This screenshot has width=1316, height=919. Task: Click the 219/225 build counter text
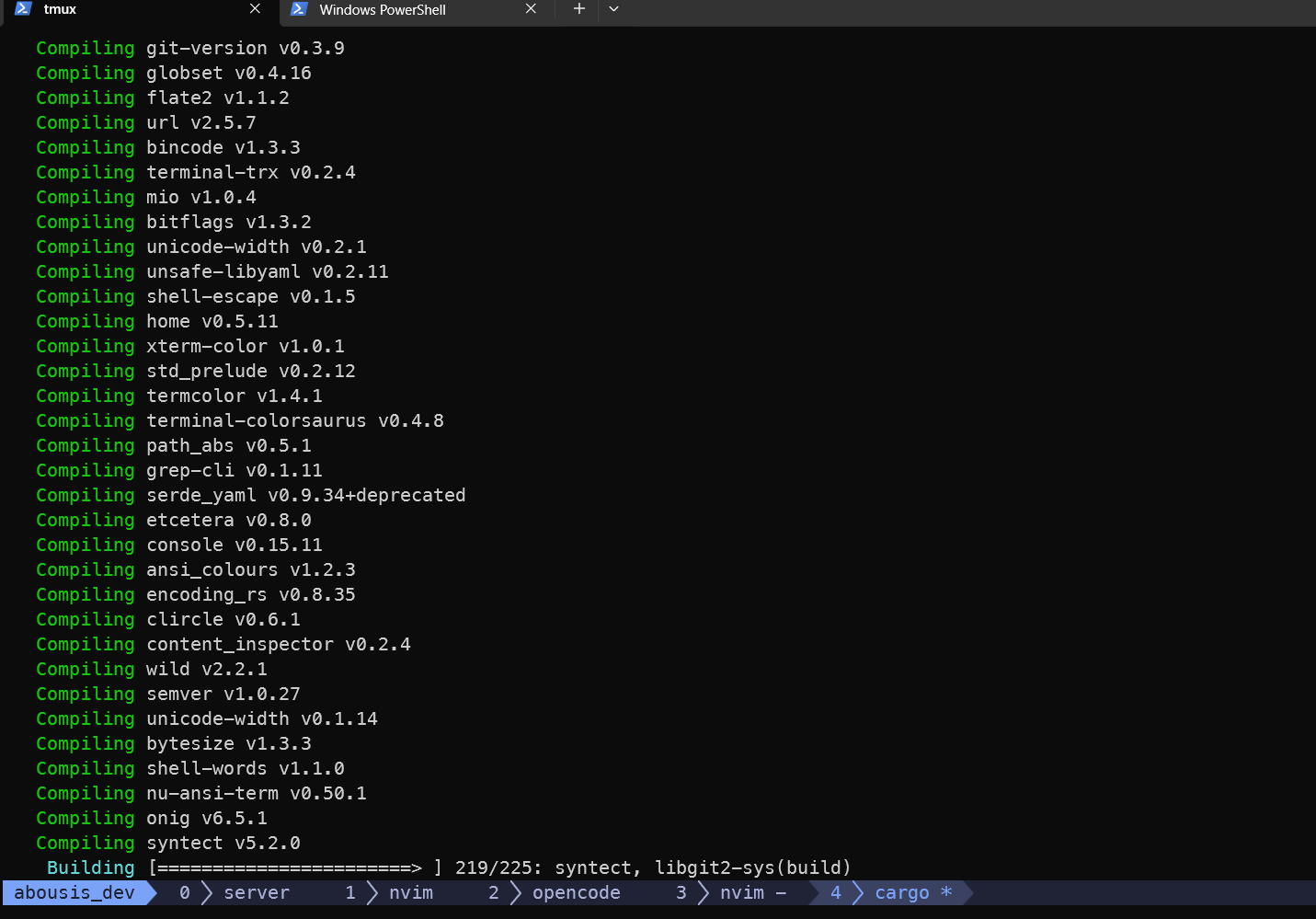[497, 868]
